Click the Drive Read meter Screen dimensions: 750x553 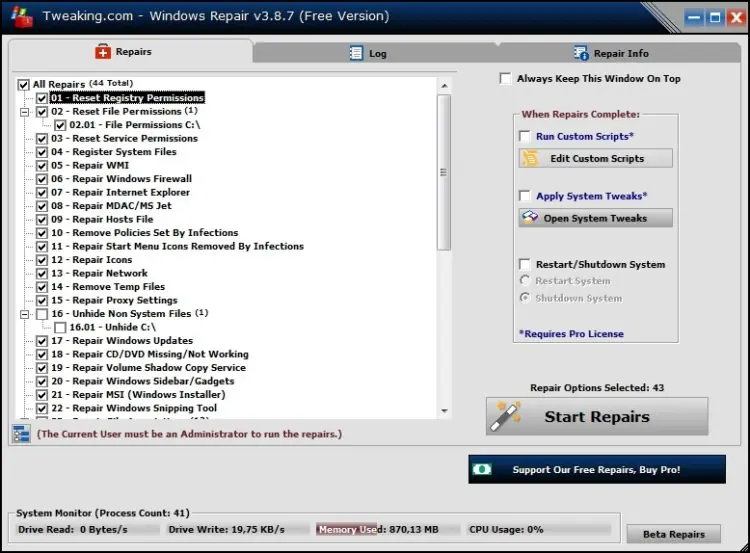pos(88,529)
